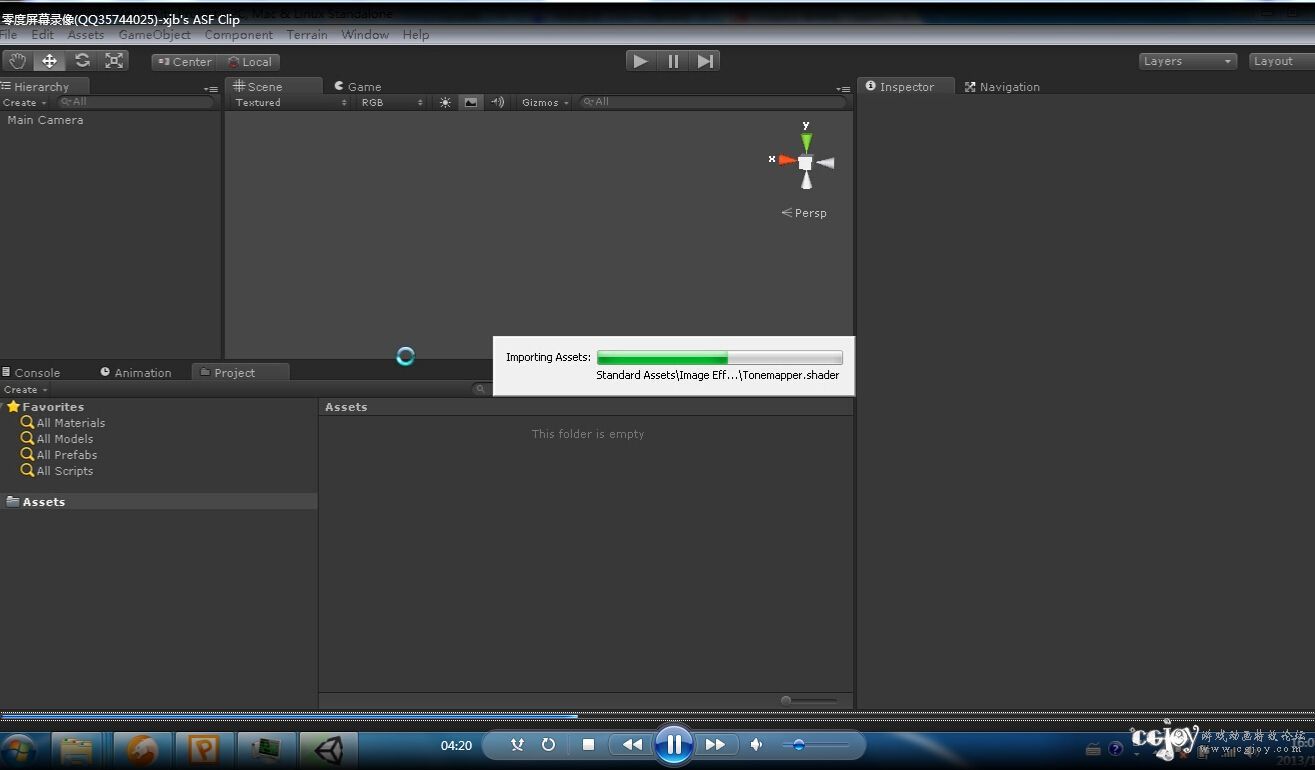Select the Scale tool
The width and height of the screenshot is (1315, 770).
click(115, 61)
